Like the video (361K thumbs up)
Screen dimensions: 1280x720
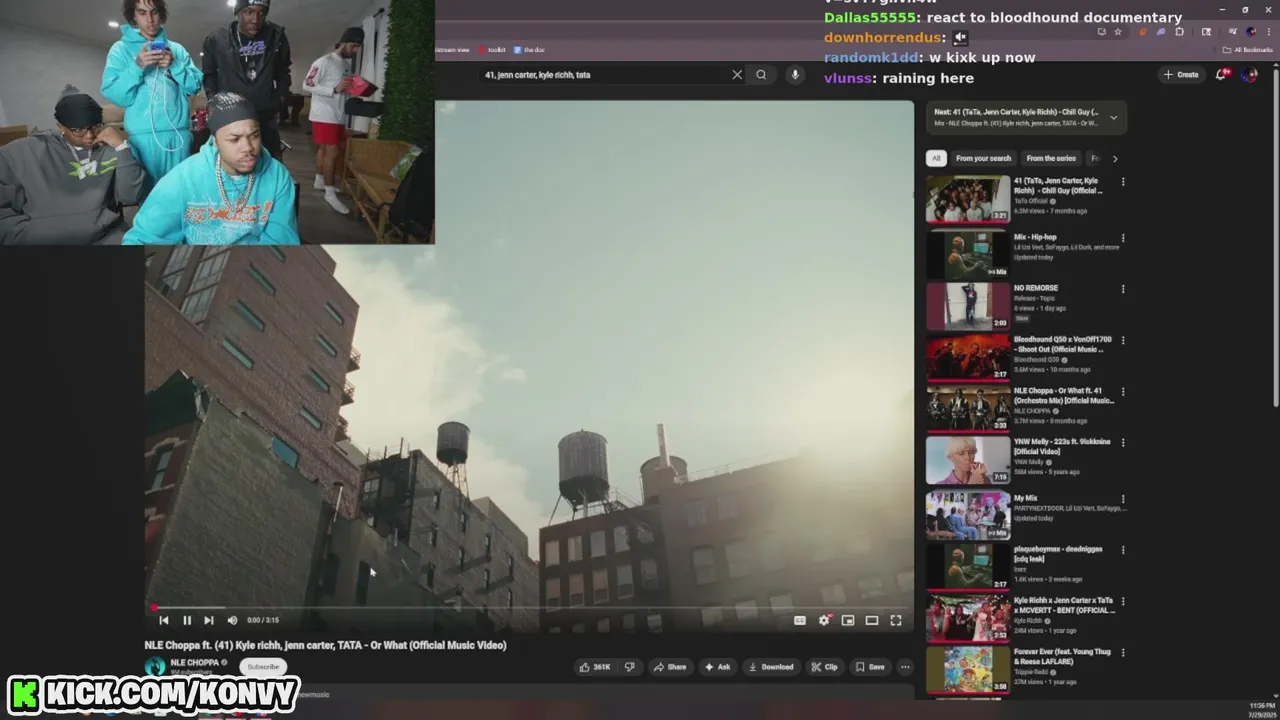coord(597,667)
